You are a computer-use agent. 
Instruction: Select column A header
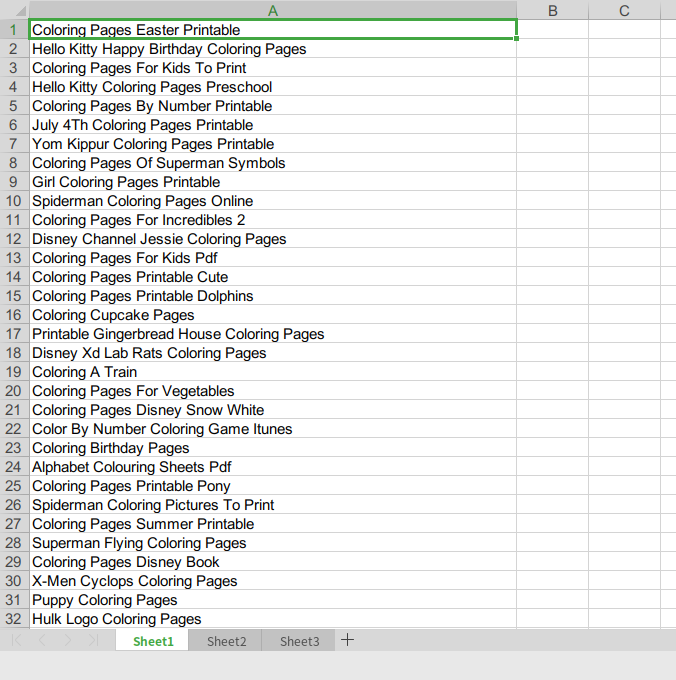click(273, 10)
